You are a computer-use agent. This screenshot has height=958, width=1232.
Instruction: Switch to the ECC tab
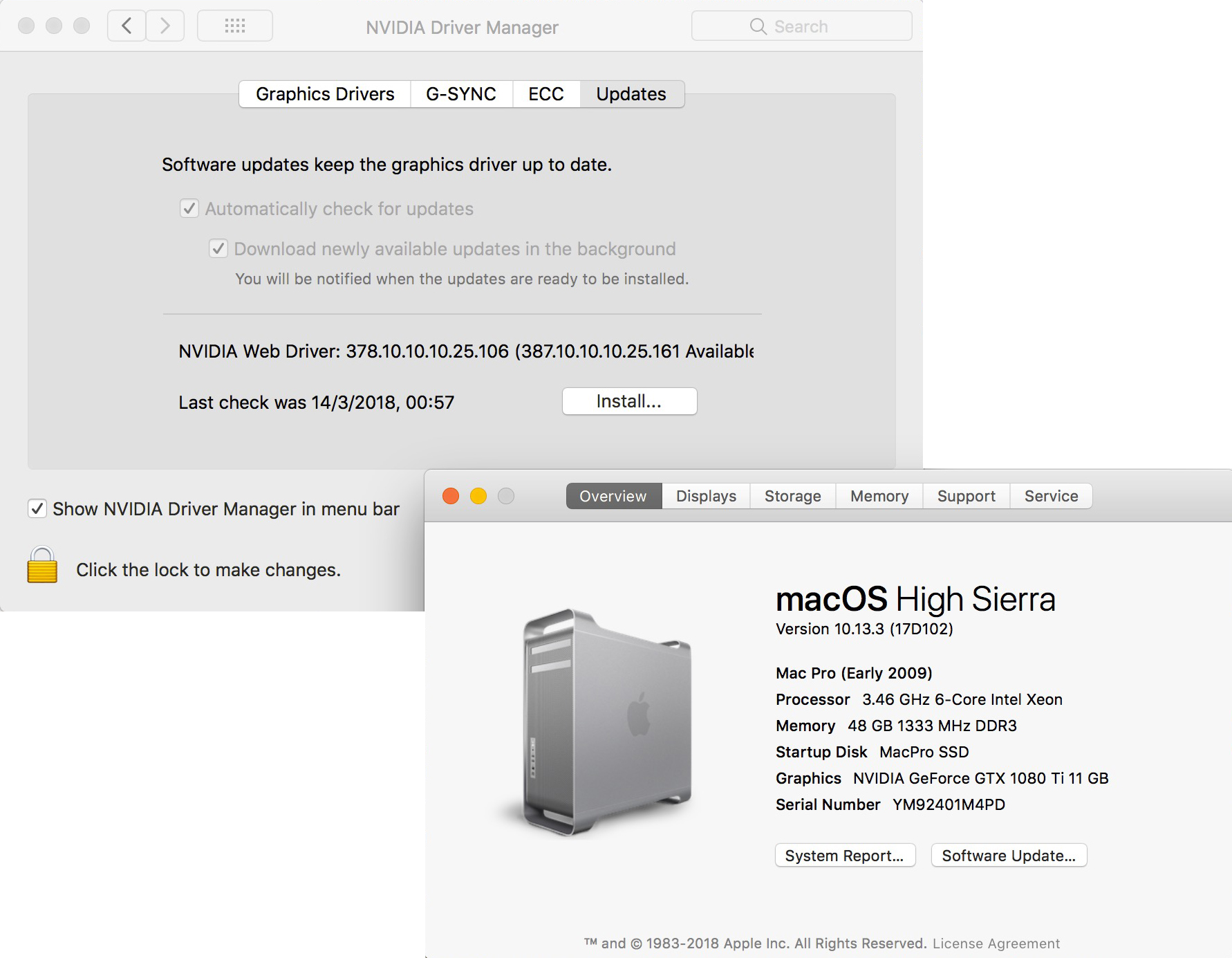click(x=546, y=94)
